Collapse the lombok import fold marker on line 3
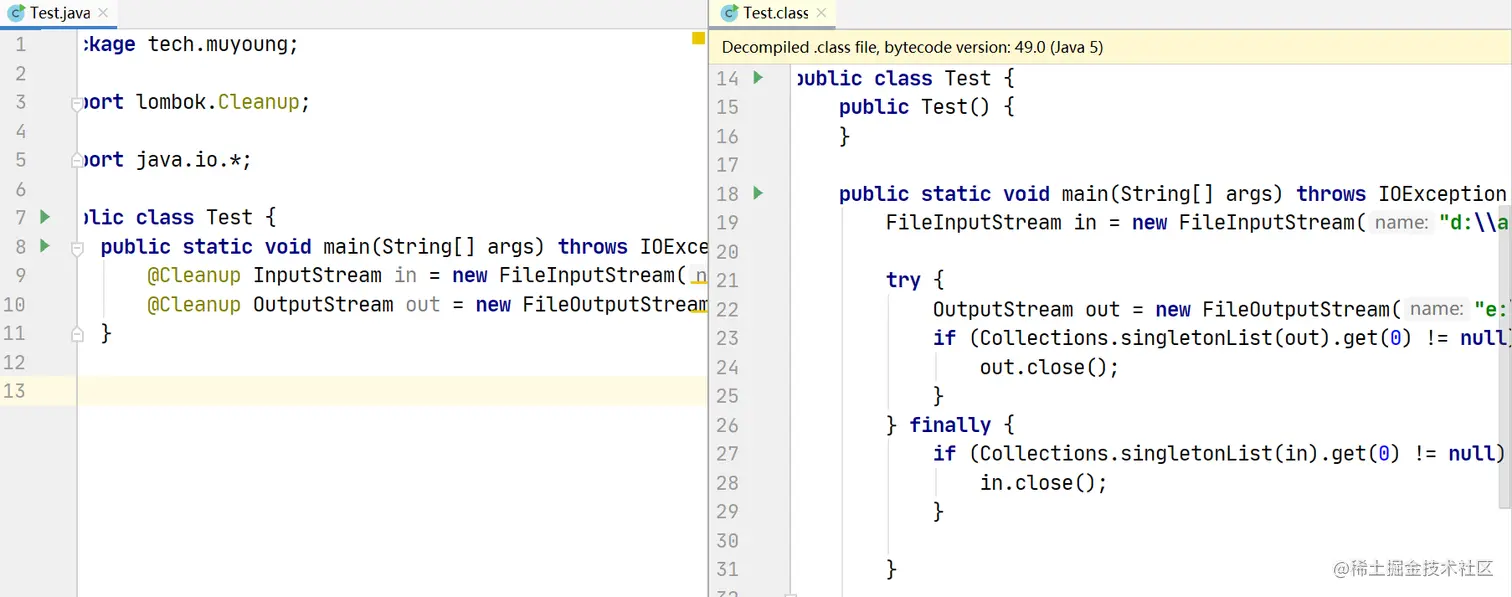This screenshot has height=597, width=1512. (x=76, y=103)
